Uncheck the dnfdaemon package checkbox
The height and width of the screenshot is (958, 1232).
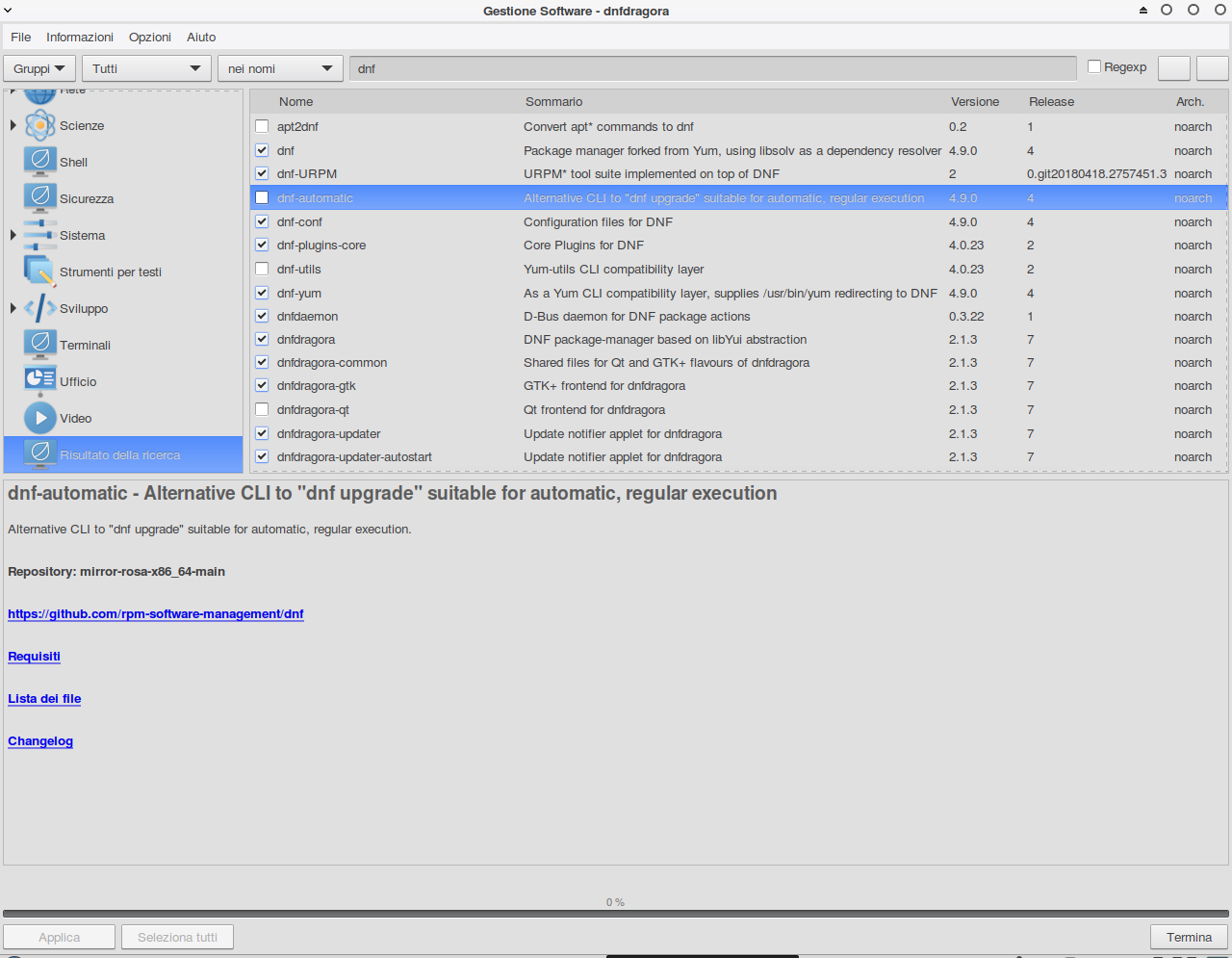tap(262, 316)
